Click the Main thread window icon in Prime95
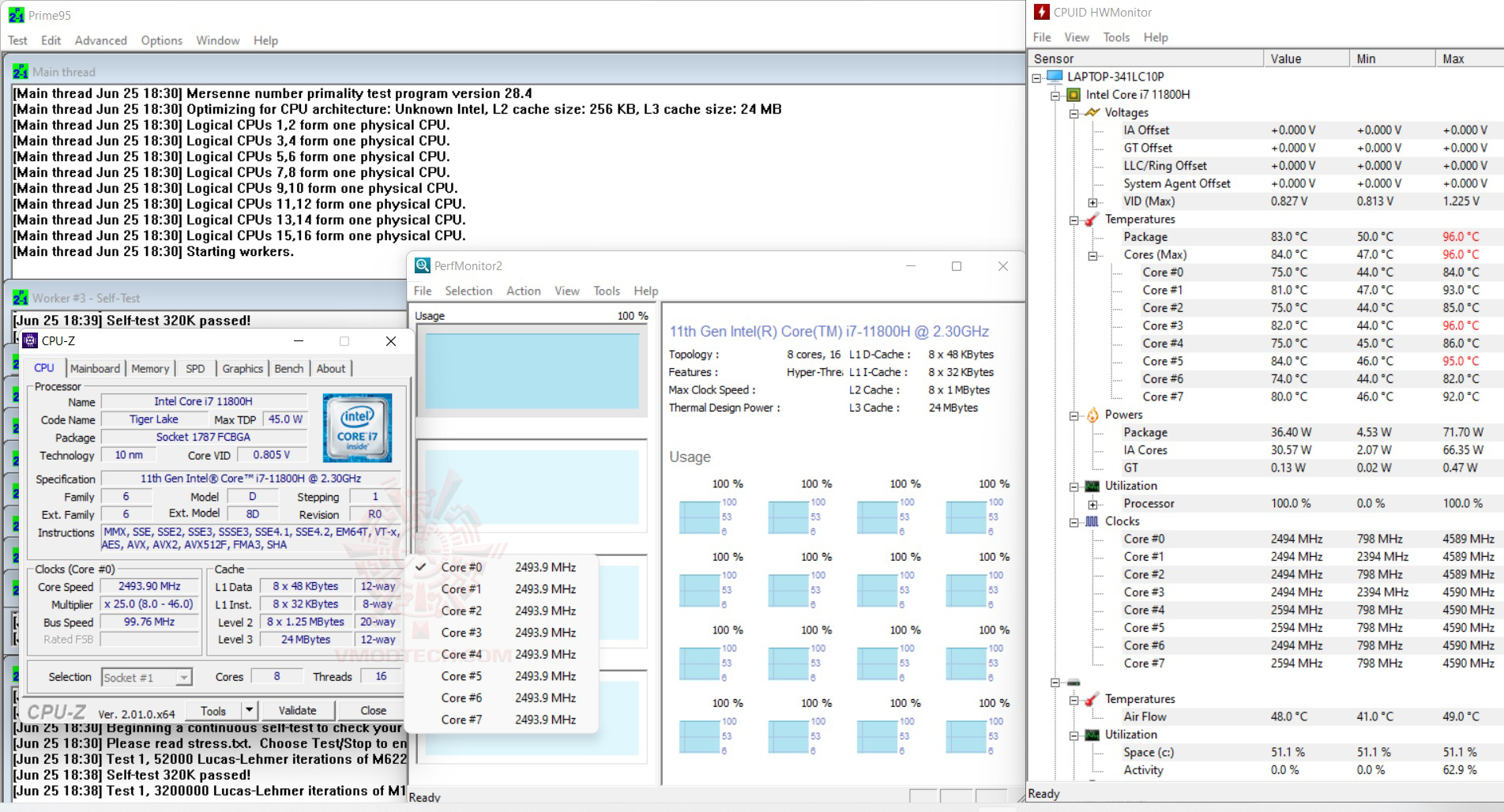Viewport: 1504px width, 812px height. tap(21, 71)
